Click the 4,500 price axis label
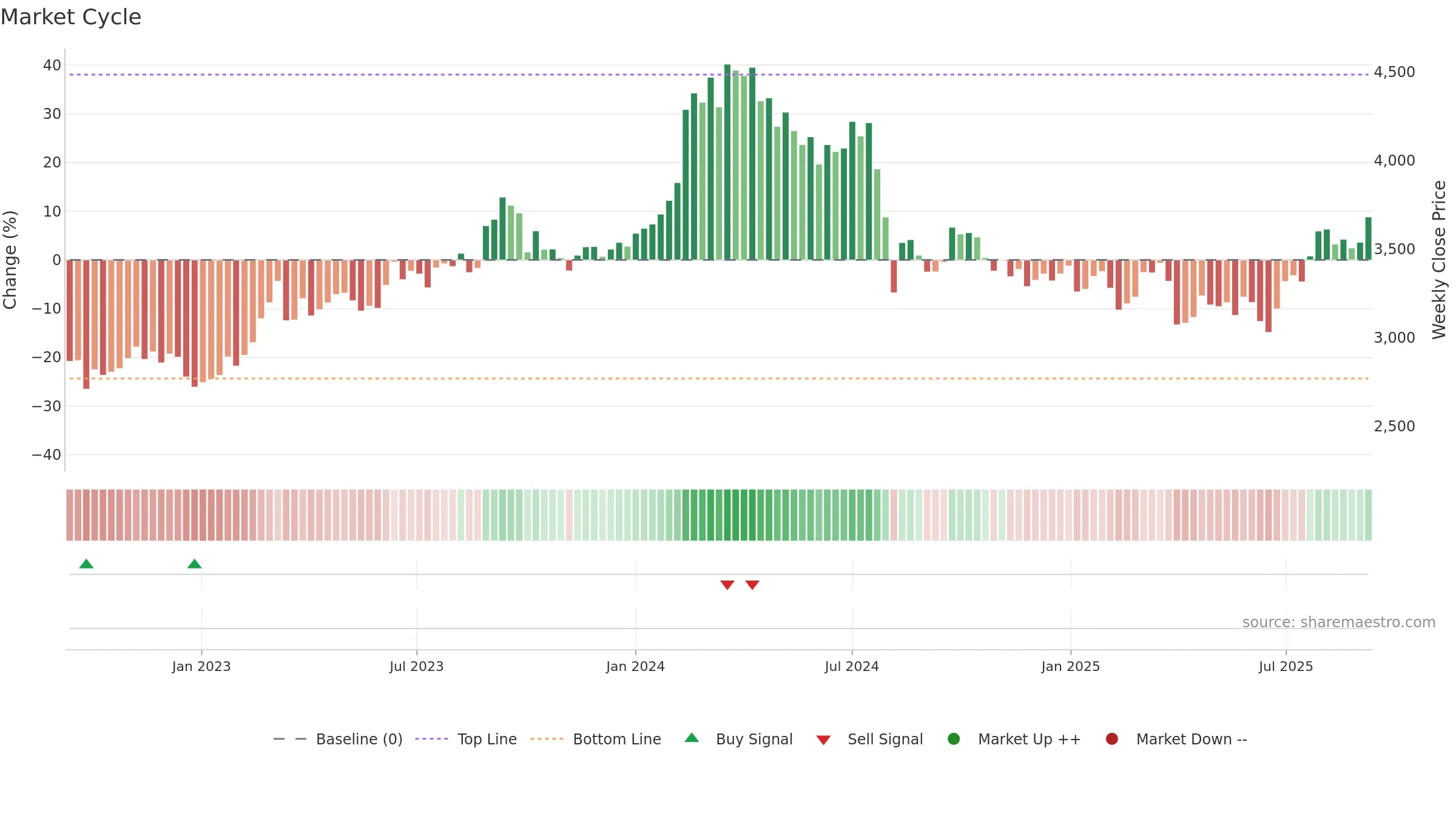 (x=1394, y=72)
